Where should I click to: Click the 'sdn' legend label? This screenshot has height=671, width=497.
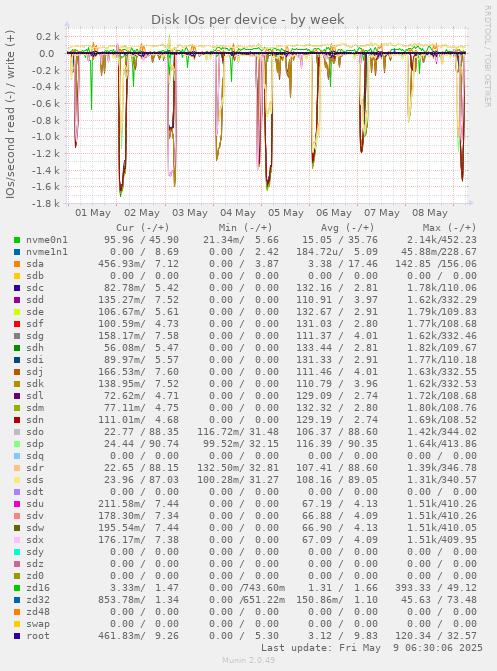coord(35,420)
